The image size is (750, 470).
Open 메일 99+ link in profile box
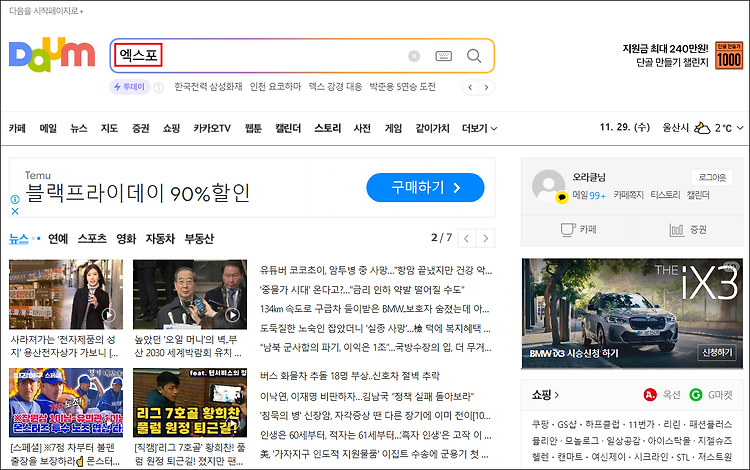pyautogui.click(x=589, y=195)
